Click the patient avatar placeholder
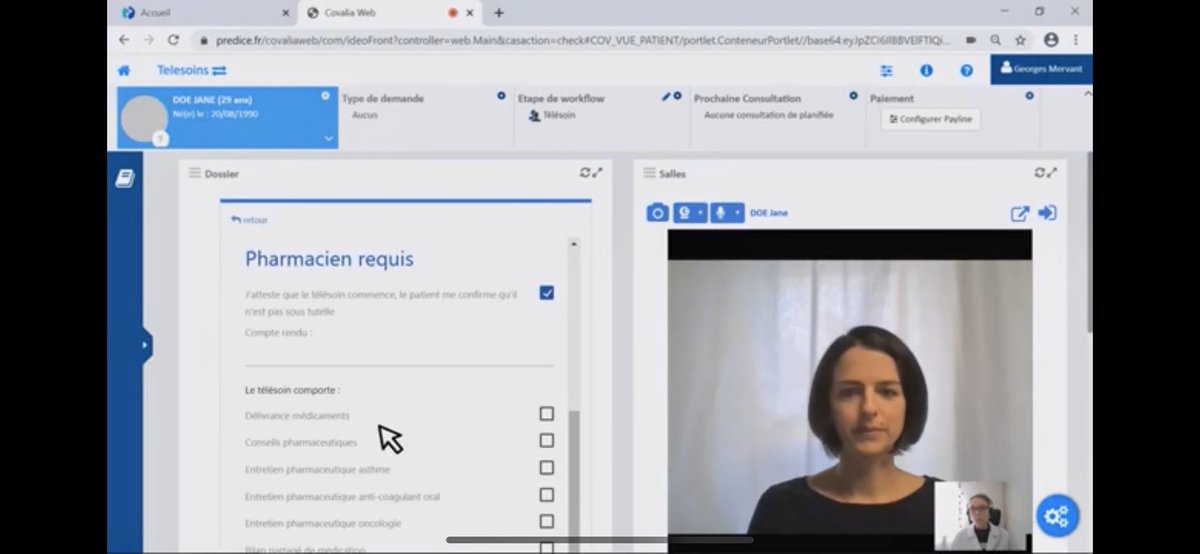1200x554 pixels. [144, 119]
